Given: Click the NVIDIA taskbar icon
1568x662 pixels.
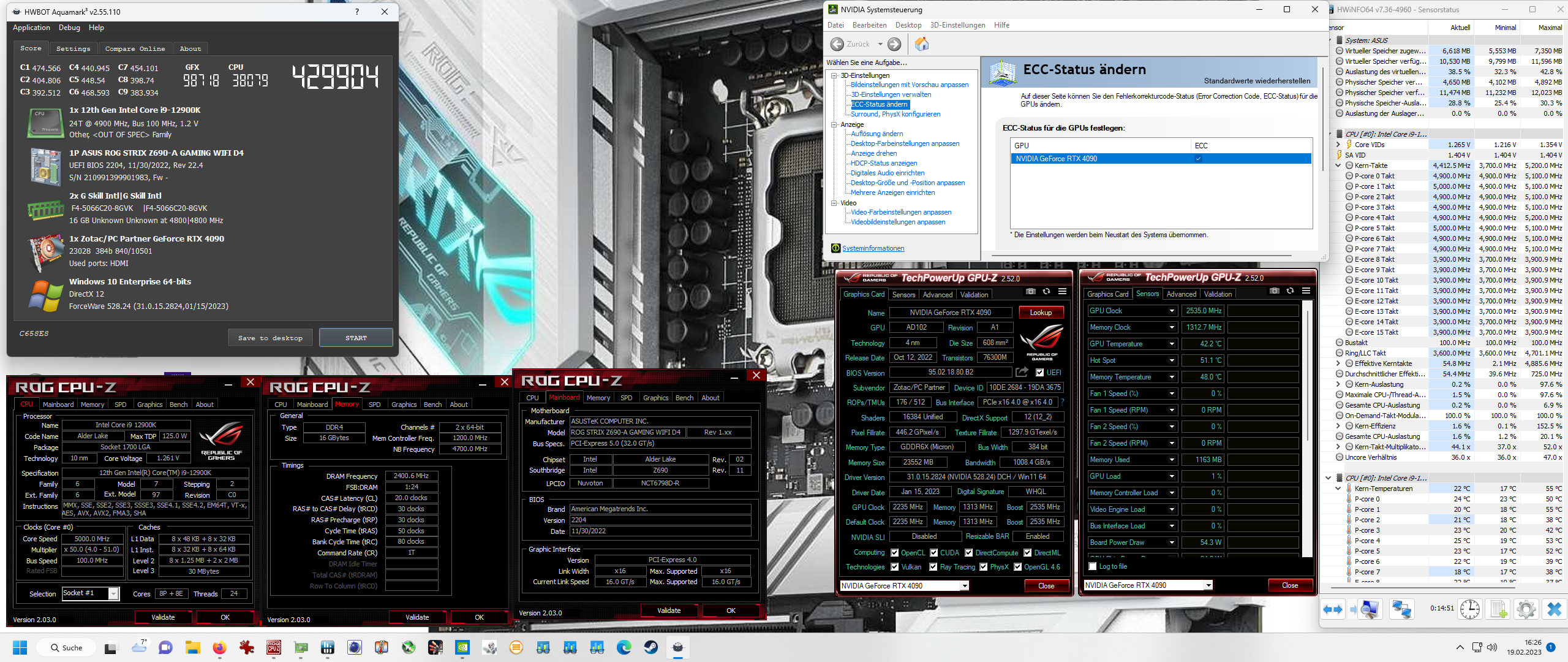Looking at the screenshot, I should tap(462, 647).
